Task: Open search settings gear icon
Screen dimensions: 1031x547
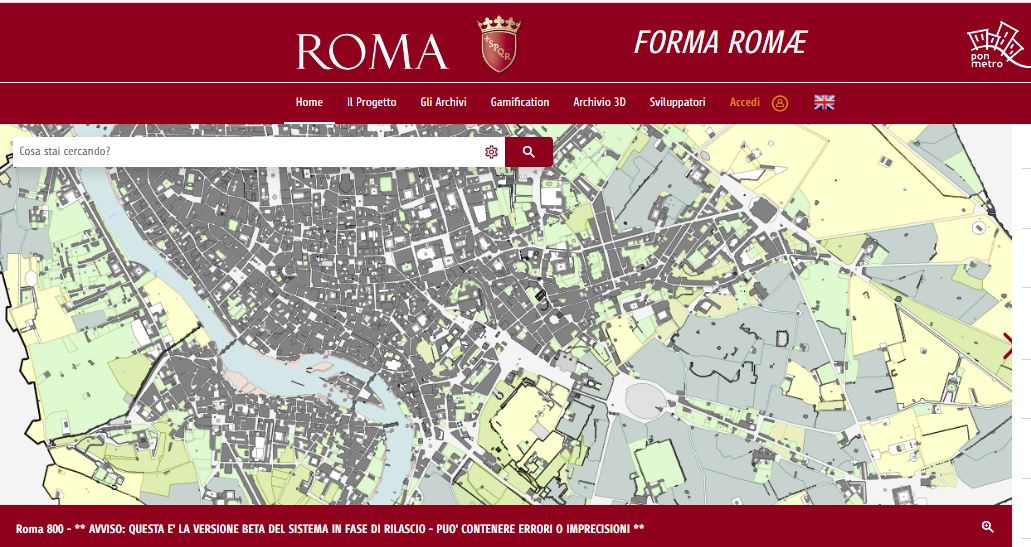Action: (x=491, y=152)
